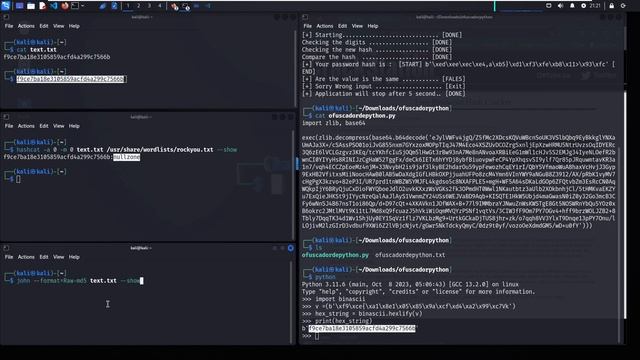The width and height of the screenshot is (640, 360).
Task: Click window icon of top-left terminal titlebar
Action: coord(6,17)
